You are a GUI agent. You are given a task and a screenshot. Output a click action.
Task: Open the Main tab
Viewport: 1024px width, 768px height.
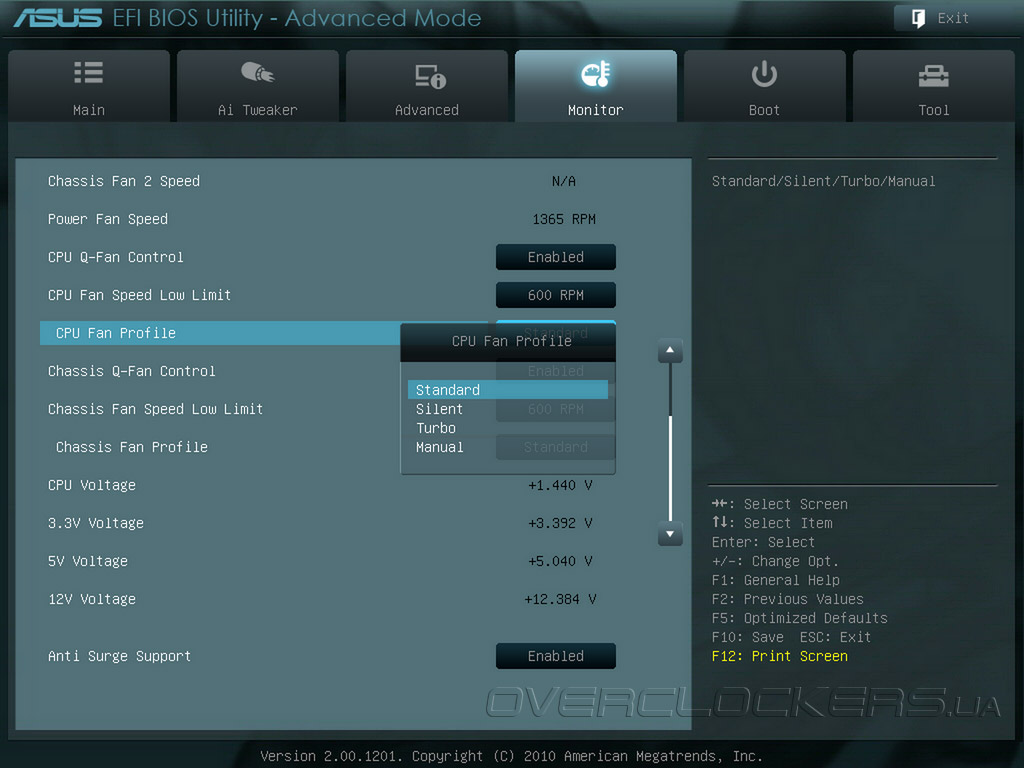pyautogui.click(x=89, y=86)
